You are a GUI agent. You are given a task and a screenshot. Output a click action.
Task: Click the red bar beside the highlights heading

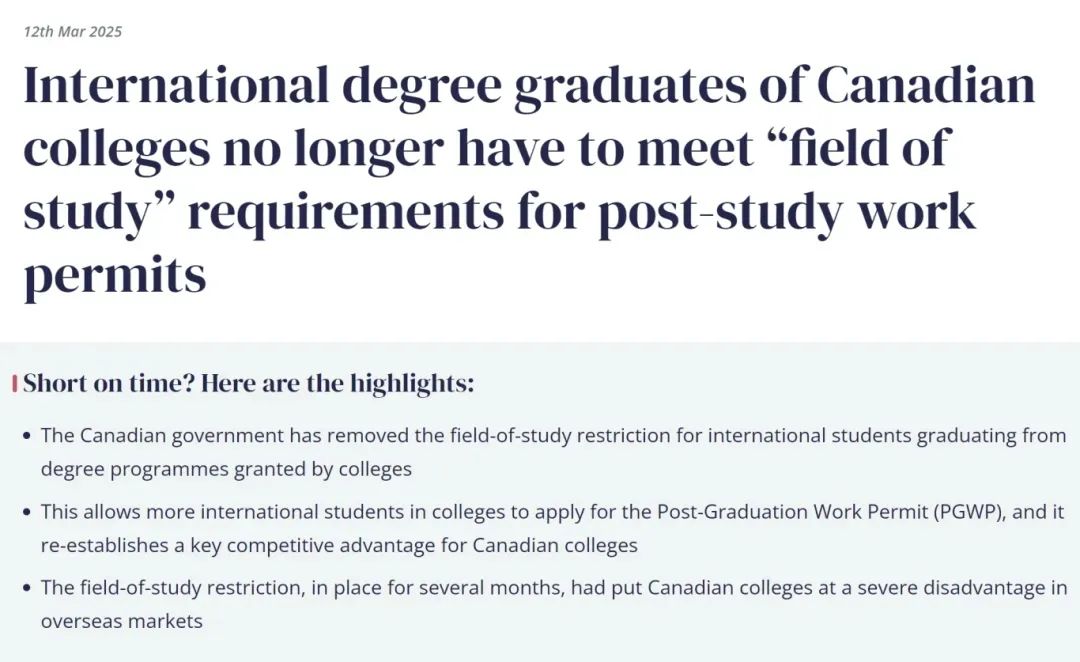point(14,384)
